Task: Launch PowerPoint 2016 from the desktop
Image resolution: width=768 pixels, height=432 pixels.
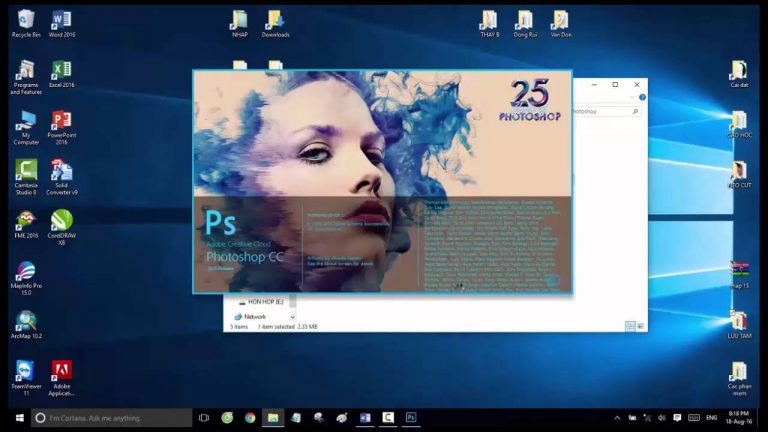Action: click(62, 127)
